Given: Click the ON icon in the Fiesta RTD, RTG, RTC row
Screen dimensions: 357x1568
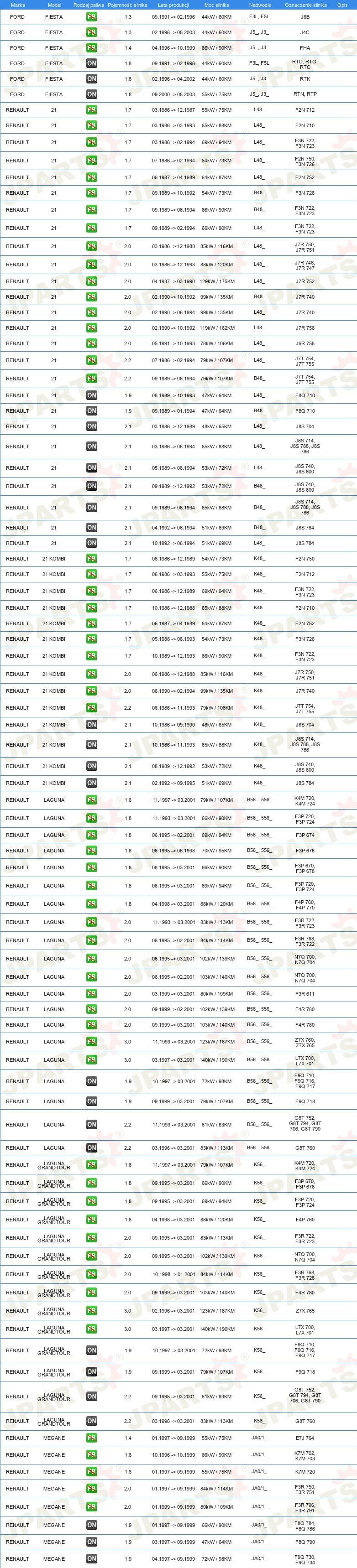Looking at the screenshot, I should click(91, 63).
